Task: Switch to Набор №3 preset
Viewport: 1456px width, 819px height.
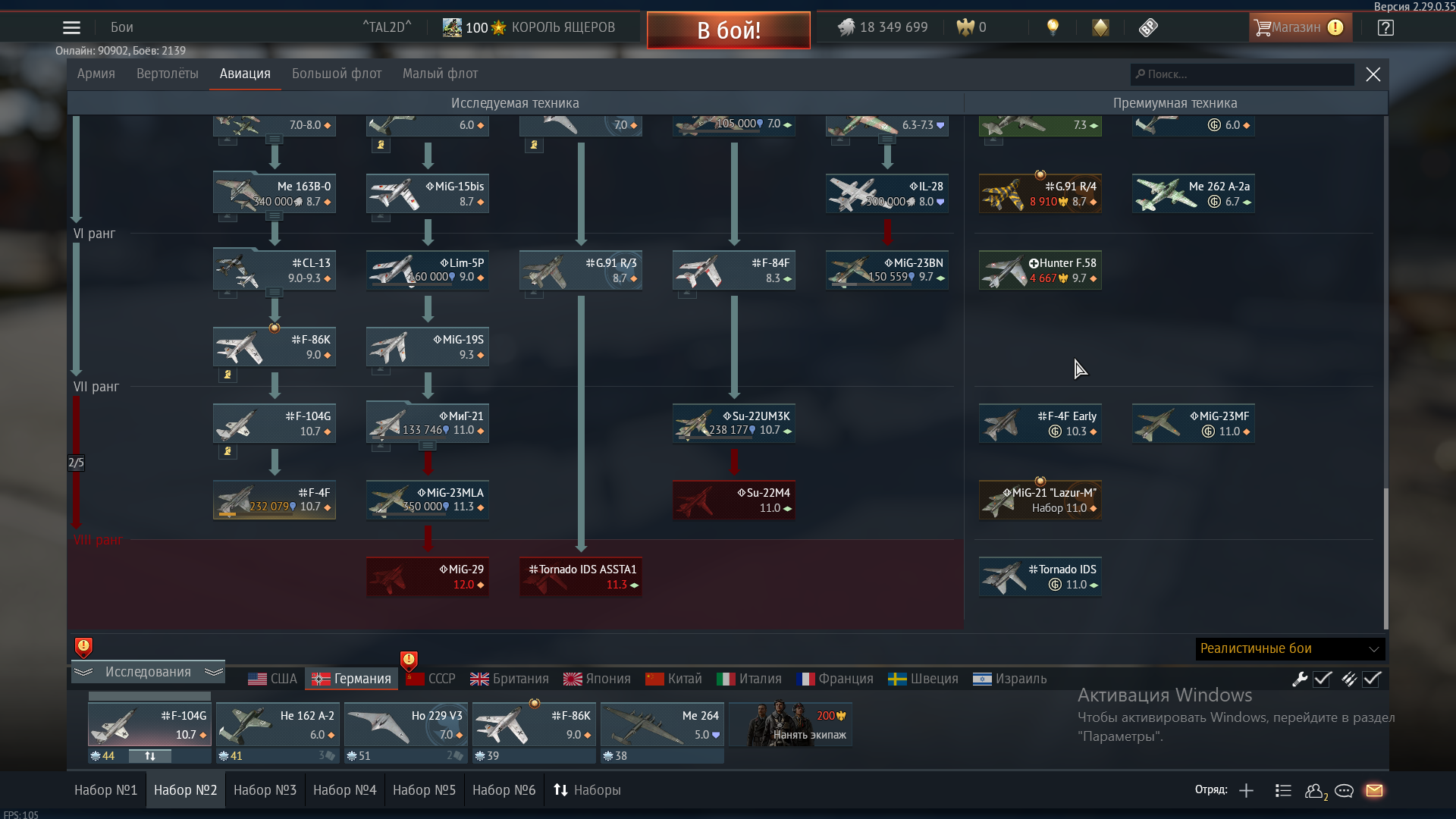Action: pos(265,790)
